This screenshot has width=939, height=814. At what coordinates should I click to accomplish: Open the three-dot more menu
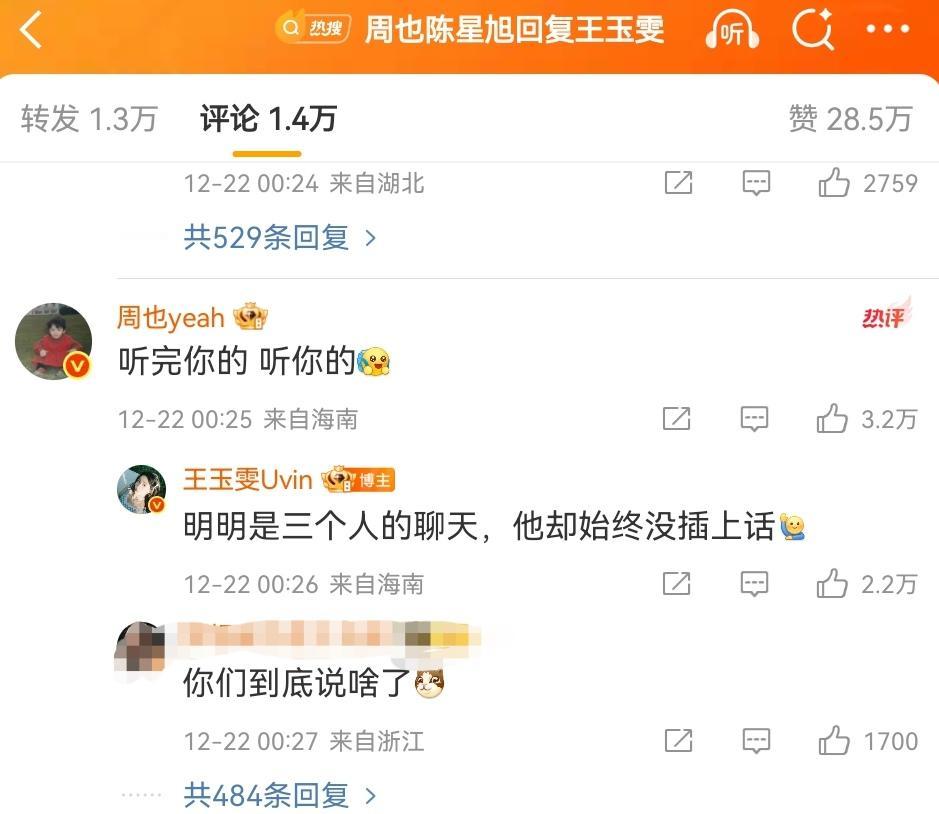[887, 28]
